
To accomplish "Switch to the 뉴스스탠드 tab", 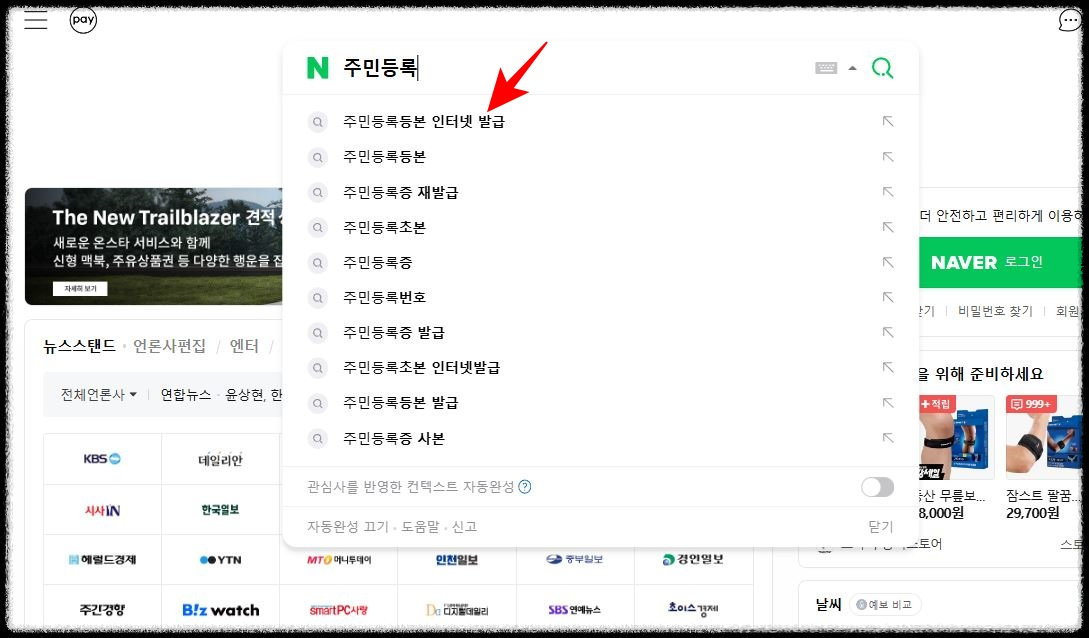I will click(x=78, y=343).
